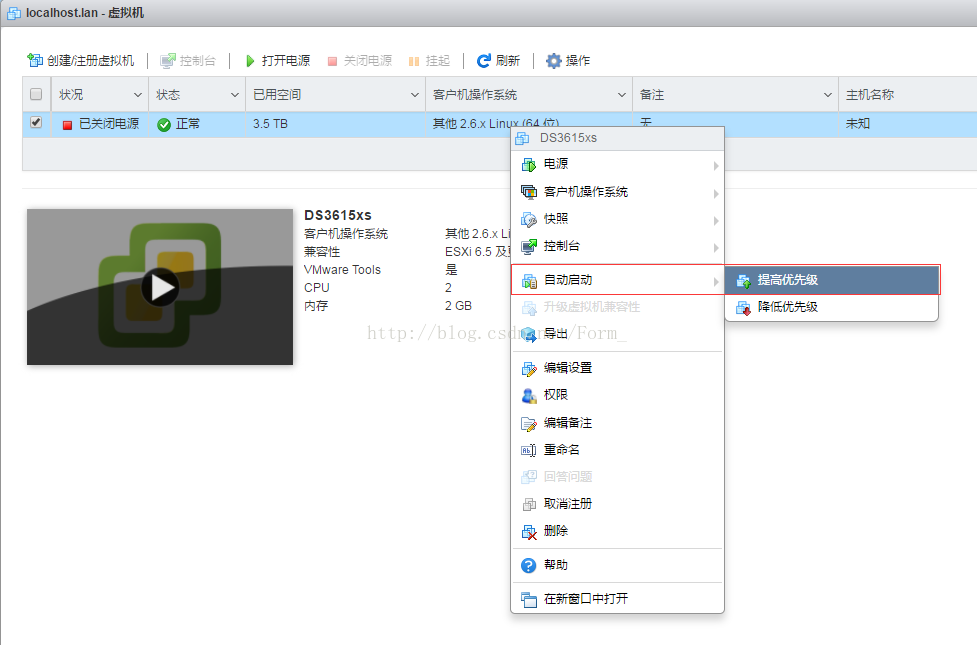
Task: Click the 刷新 refresh icon
Action: click(484, 61)
